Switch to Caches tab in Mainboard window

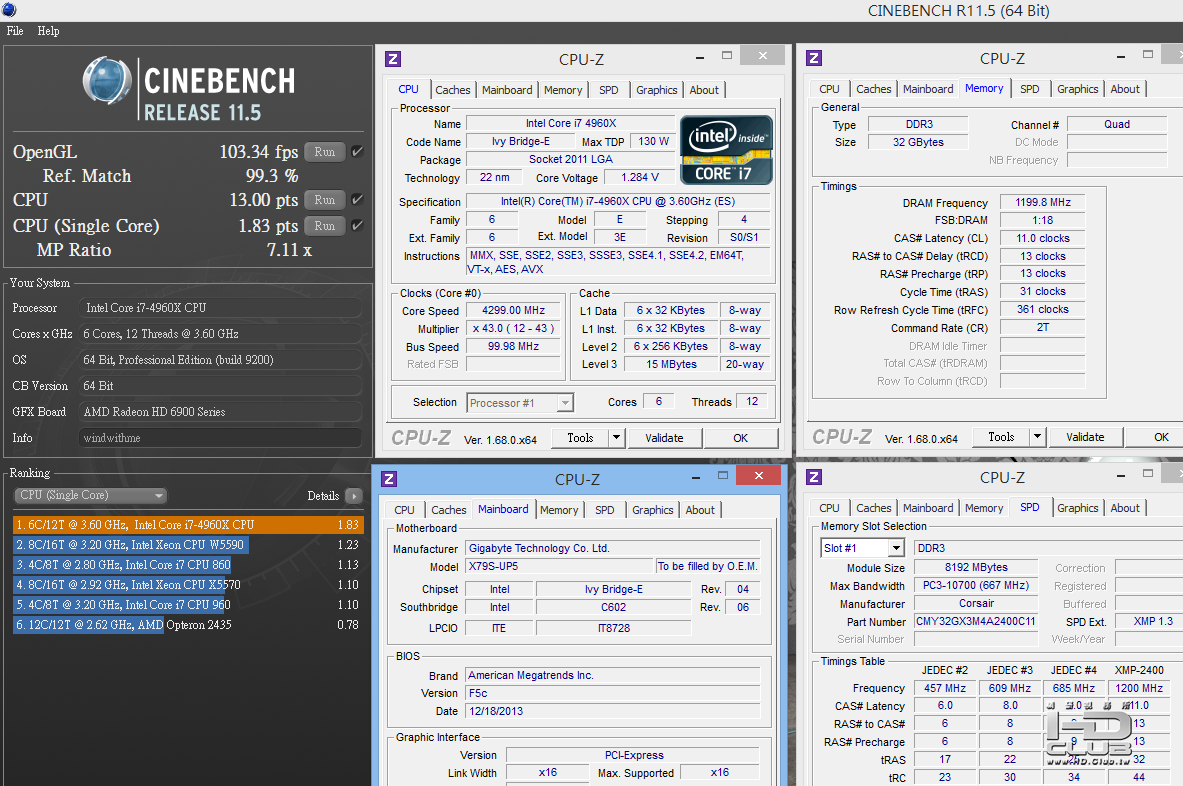449,510
